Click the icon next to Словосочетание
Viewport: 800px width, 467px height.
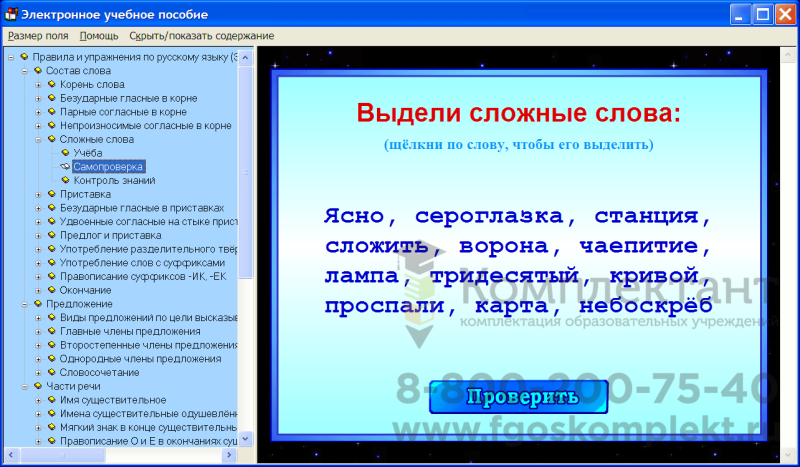(x=52, y=372)
